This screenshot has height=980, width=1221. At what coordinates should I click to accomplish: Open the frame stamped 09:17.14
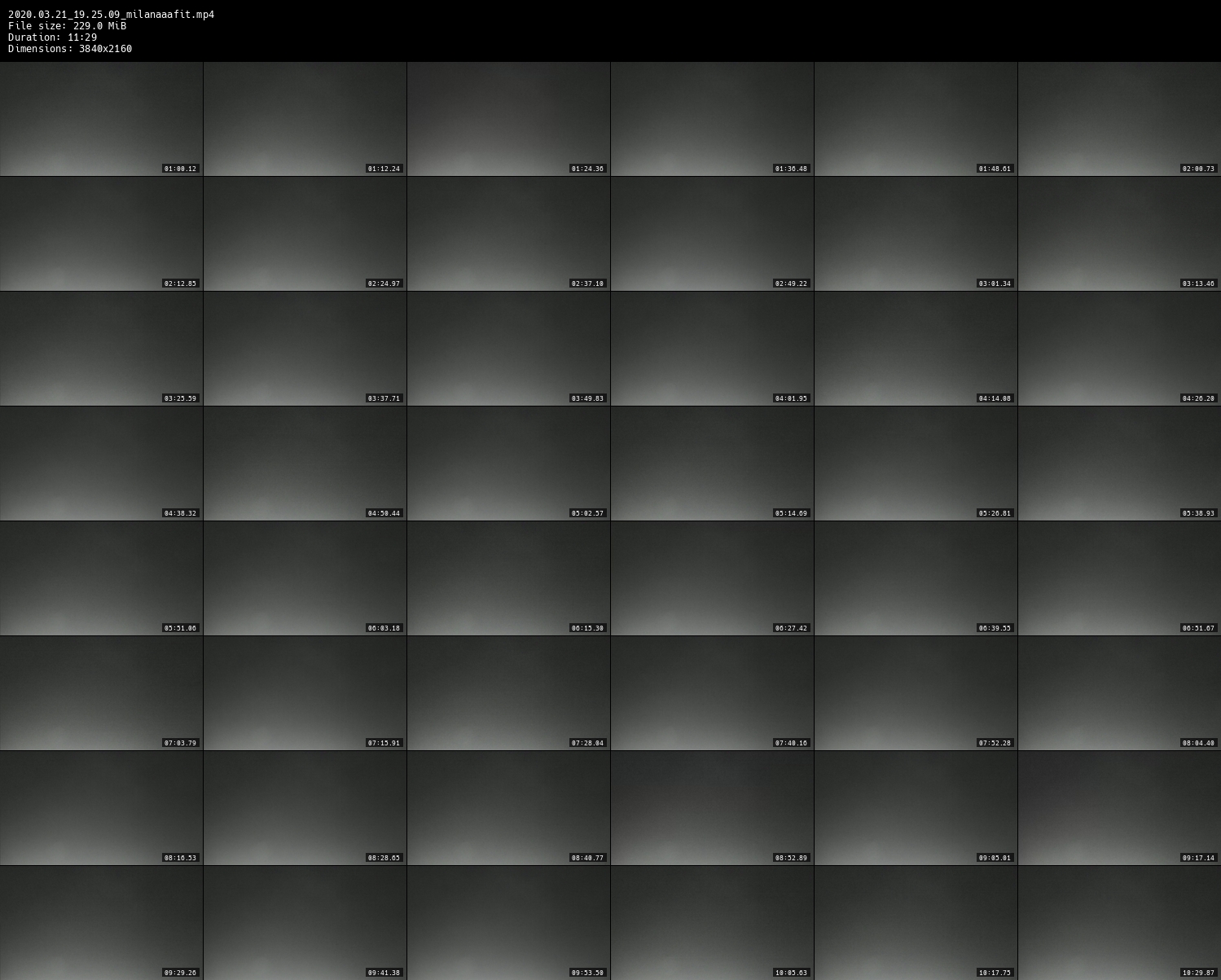pos(1119,808)
